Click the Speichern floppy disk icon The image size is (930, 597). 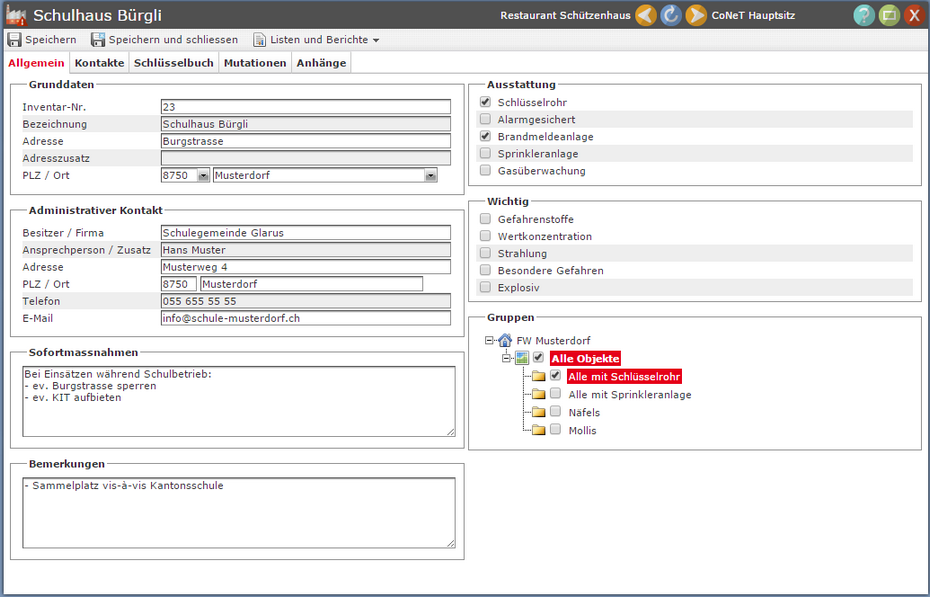tap(15, 40)
